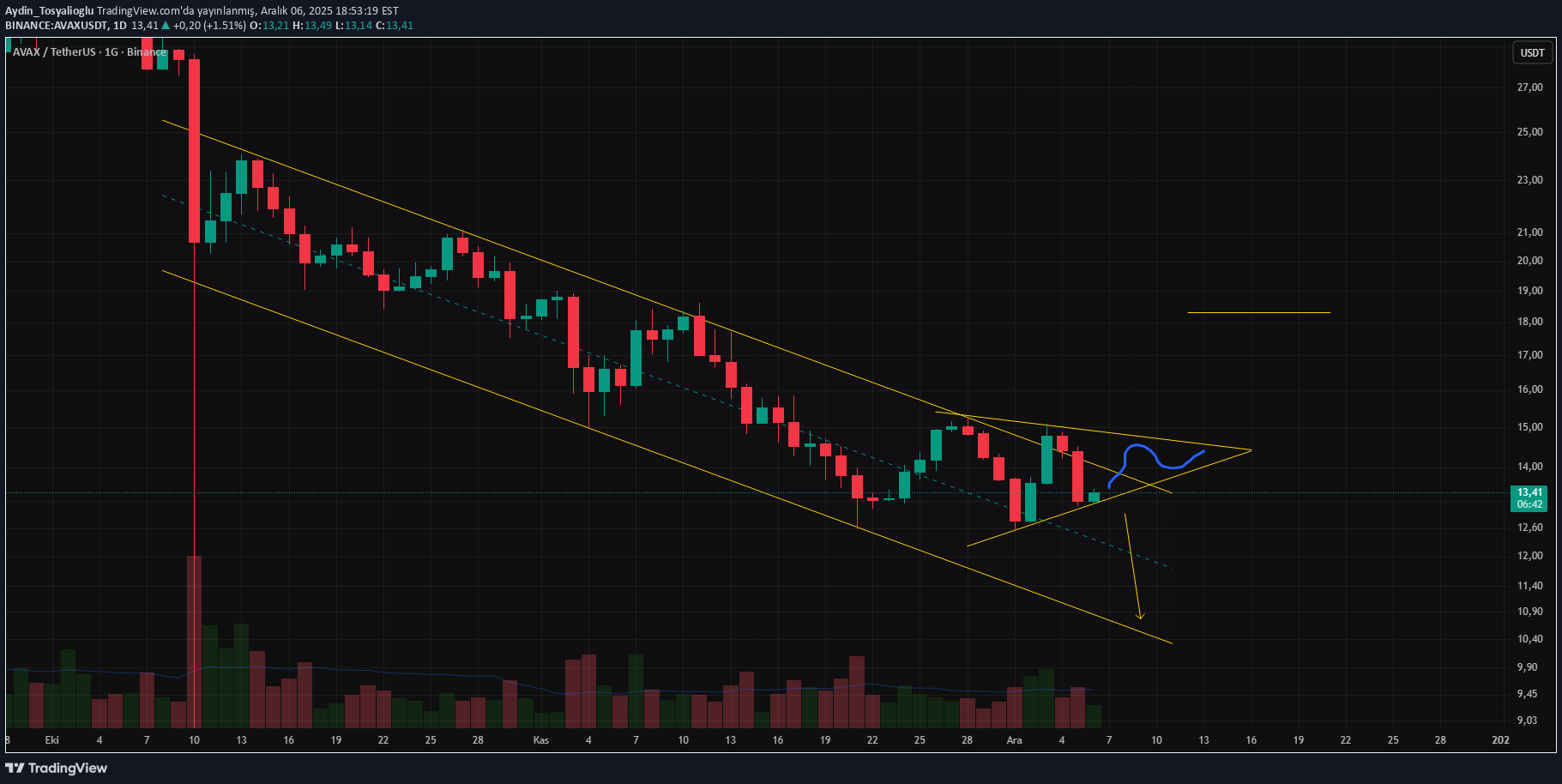Viewport: 1562px width, 784px height.
Task: Click the TradingView logo at bottom-left
Action: click(x=57, y=768)
